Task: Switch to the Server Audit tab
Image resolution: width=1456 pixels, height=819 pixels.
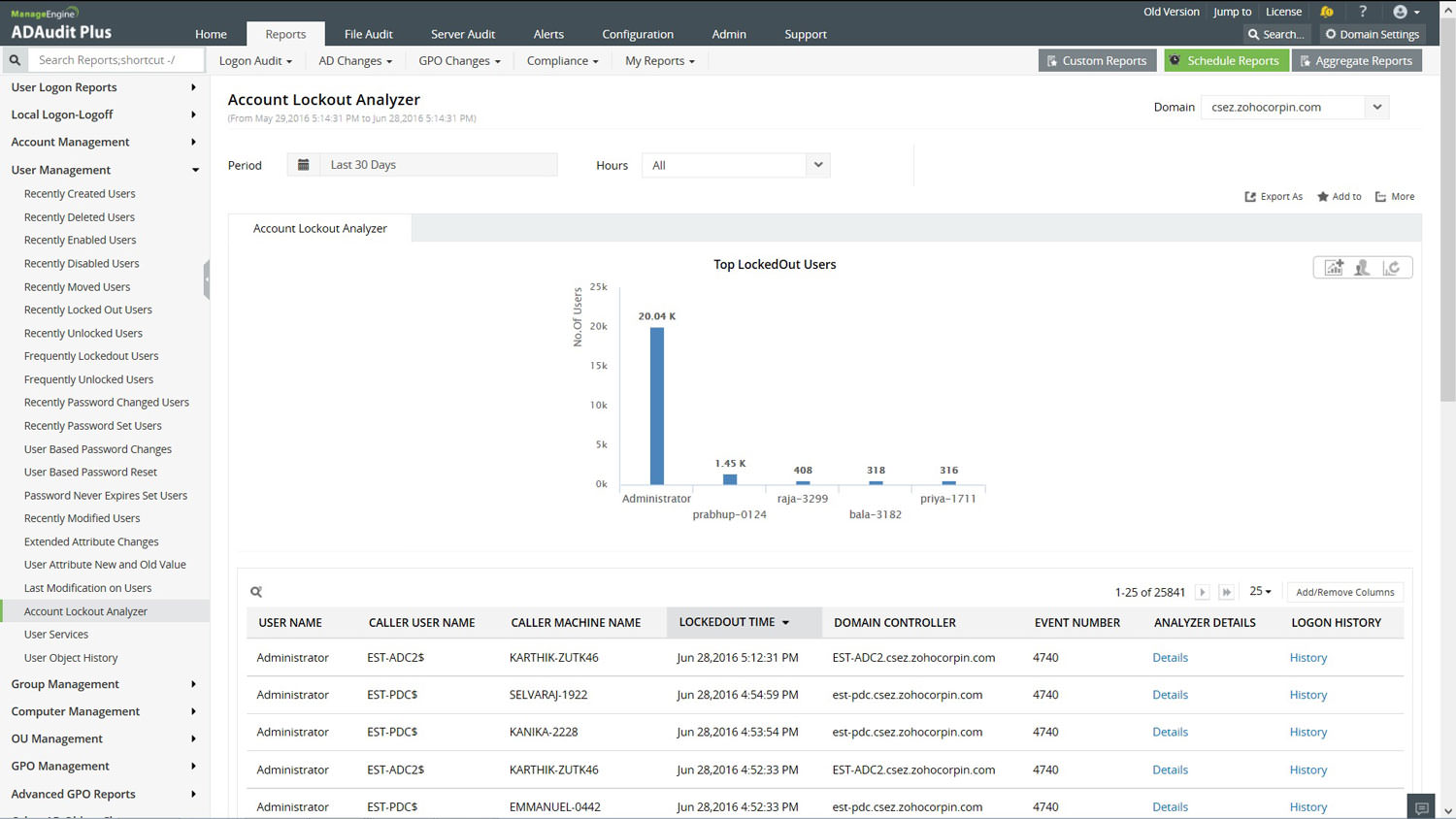Action: pyautogui.click(x=463, y=34)
